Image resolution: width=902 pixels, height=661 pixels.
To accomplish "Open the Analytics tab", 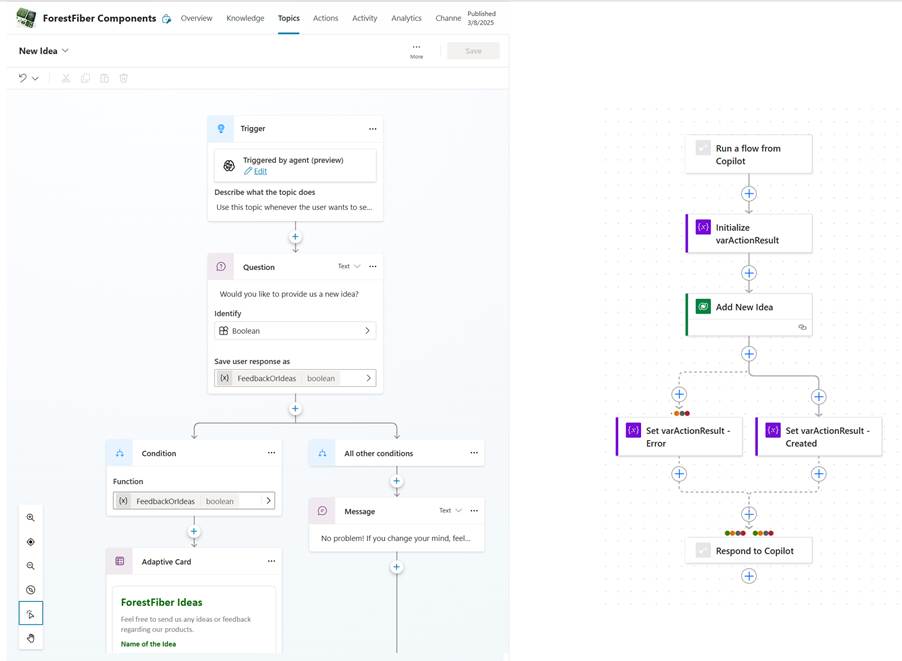I will (406, 18).
